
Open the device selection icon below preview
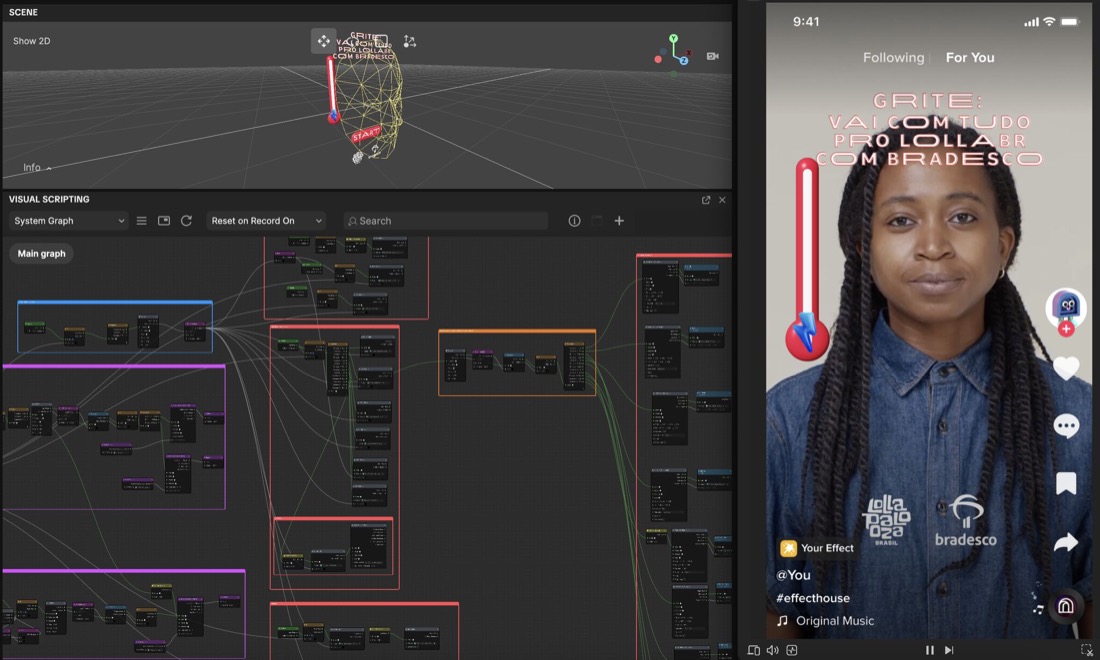tap(753, 650)
